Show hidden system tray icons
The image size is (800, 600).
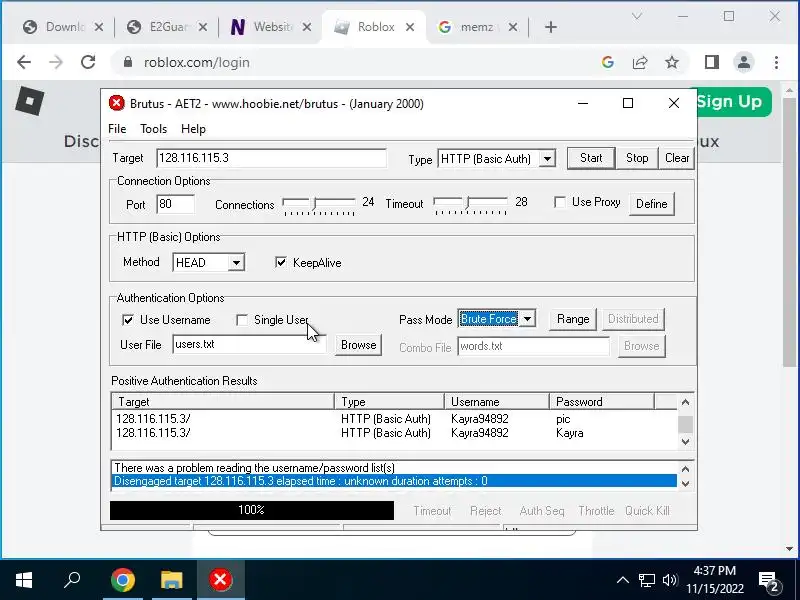(x=622, y=580)
